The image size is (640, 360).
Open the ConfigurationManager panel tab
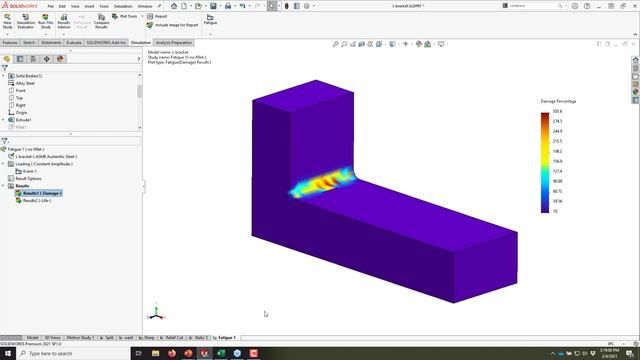coord(33,59)
